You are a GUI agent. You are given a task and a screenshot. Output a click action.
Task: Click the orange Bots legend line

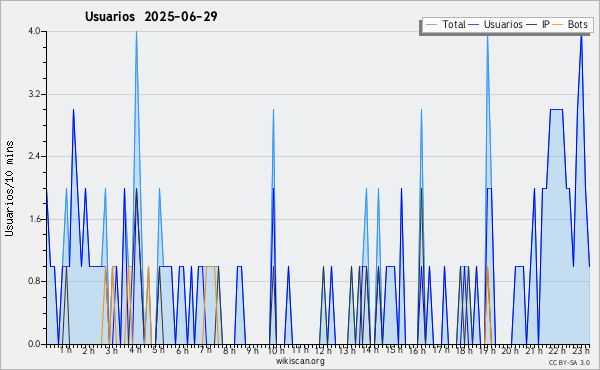[x=558, y=24]
